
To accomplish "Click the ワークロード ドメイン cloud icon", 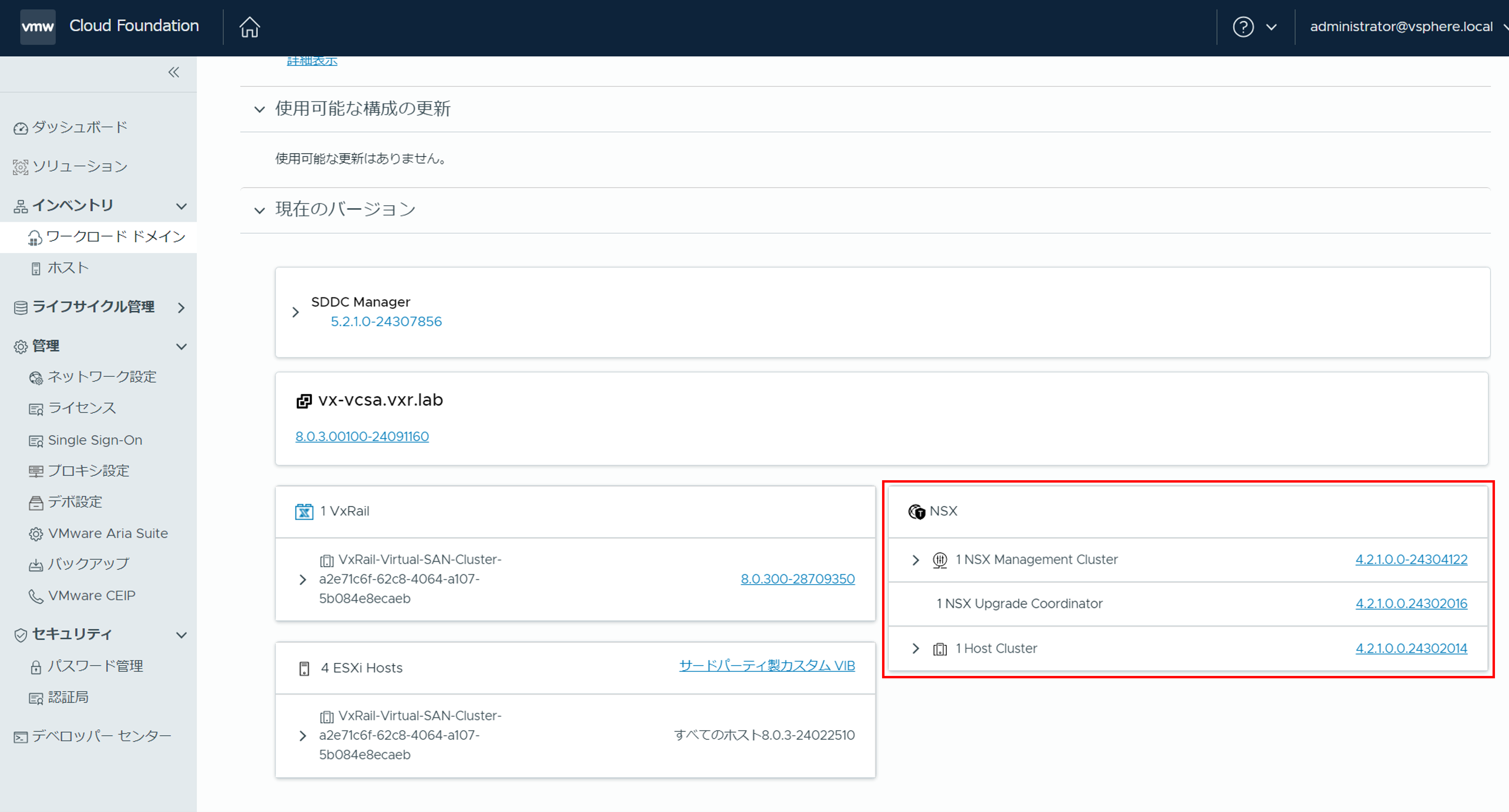I will 35,238.
